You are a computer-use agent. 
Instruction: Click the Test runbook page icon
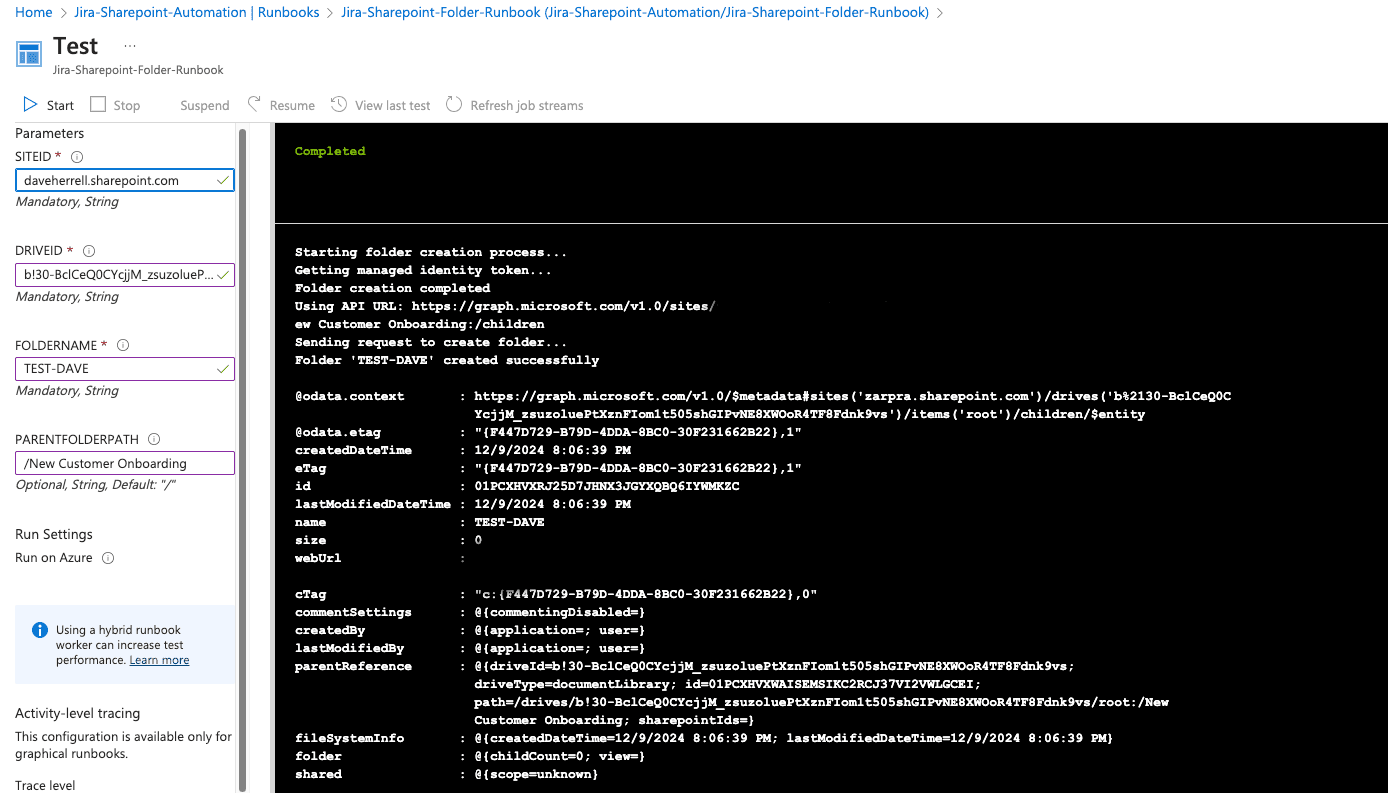click(29, 54)
